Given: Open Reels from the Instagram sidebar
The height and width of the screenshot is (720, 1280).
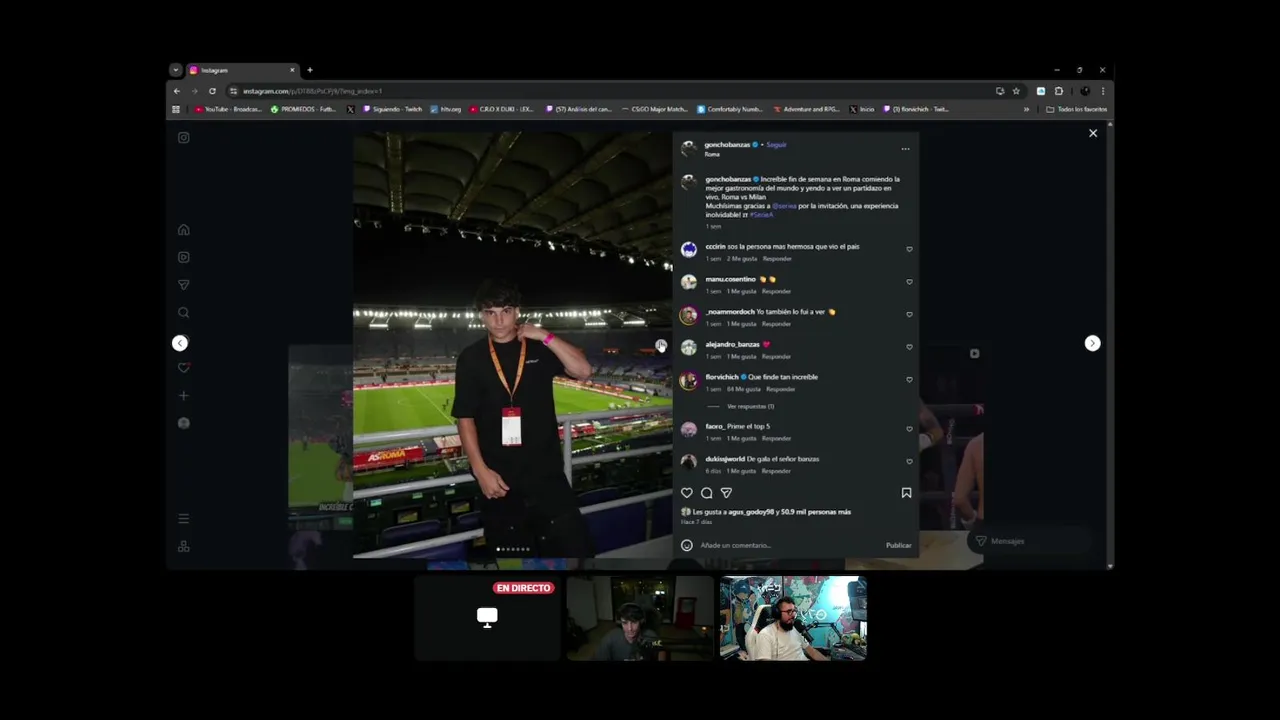Looking at the screenshot, I should tap(183, 257).
